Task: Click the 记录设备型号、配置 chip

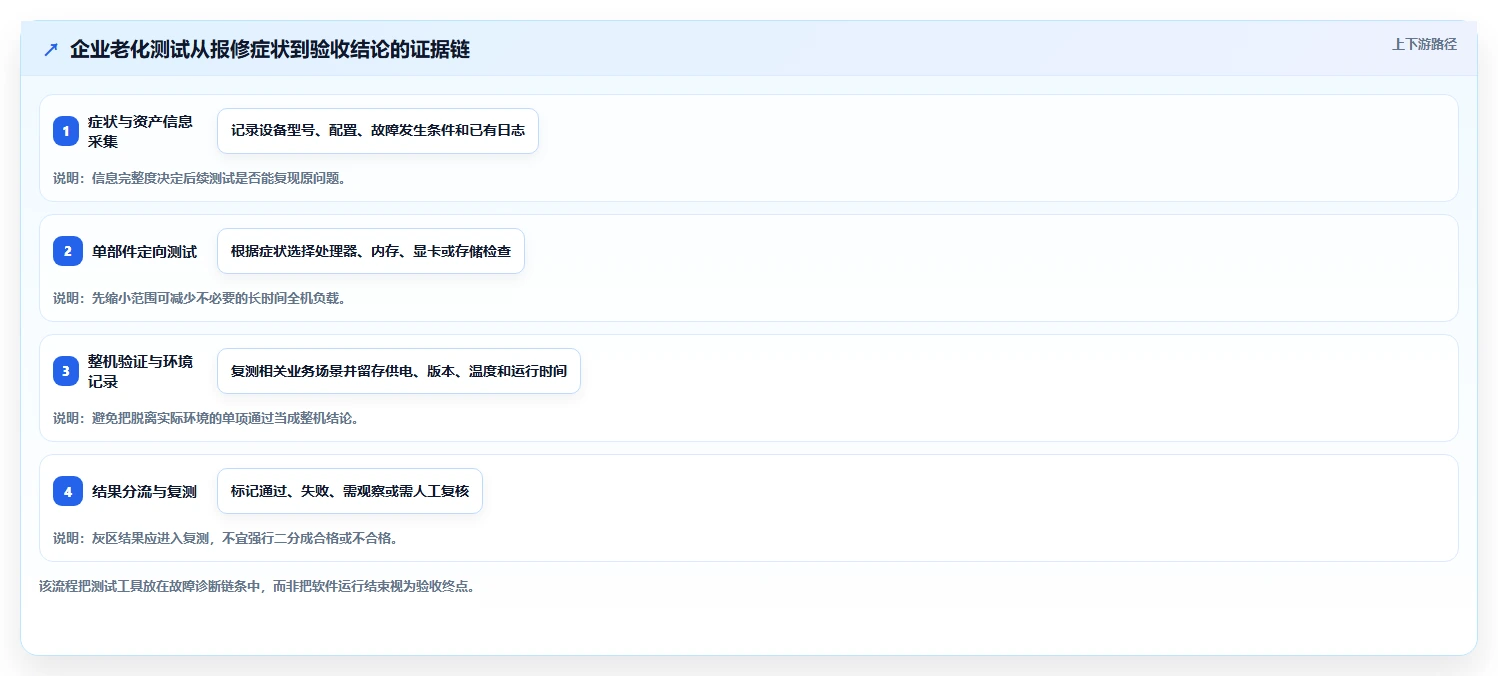Action: tap(378, 131)
